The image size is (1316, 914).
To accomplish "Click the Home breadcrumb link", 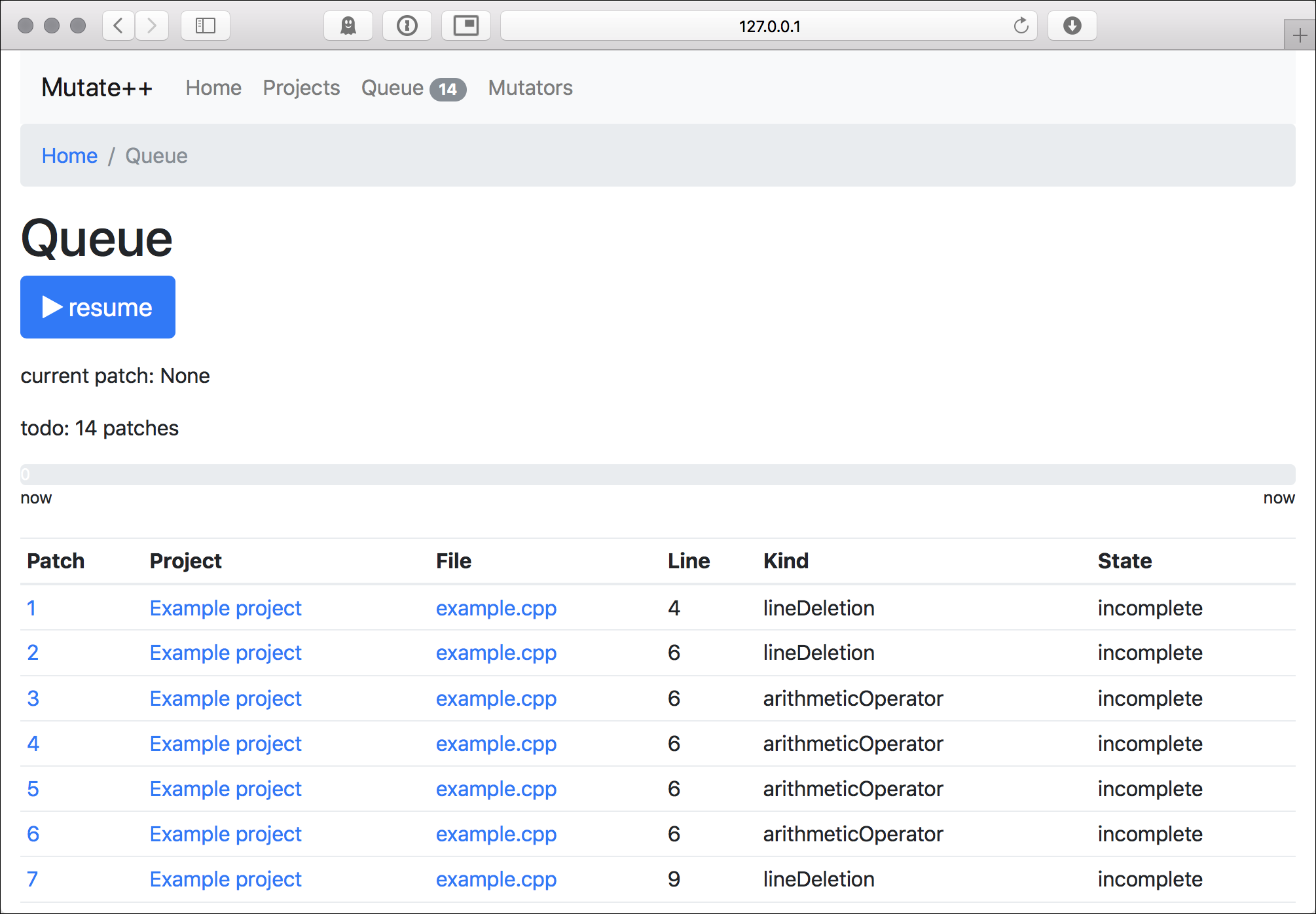I will [69, 156].
